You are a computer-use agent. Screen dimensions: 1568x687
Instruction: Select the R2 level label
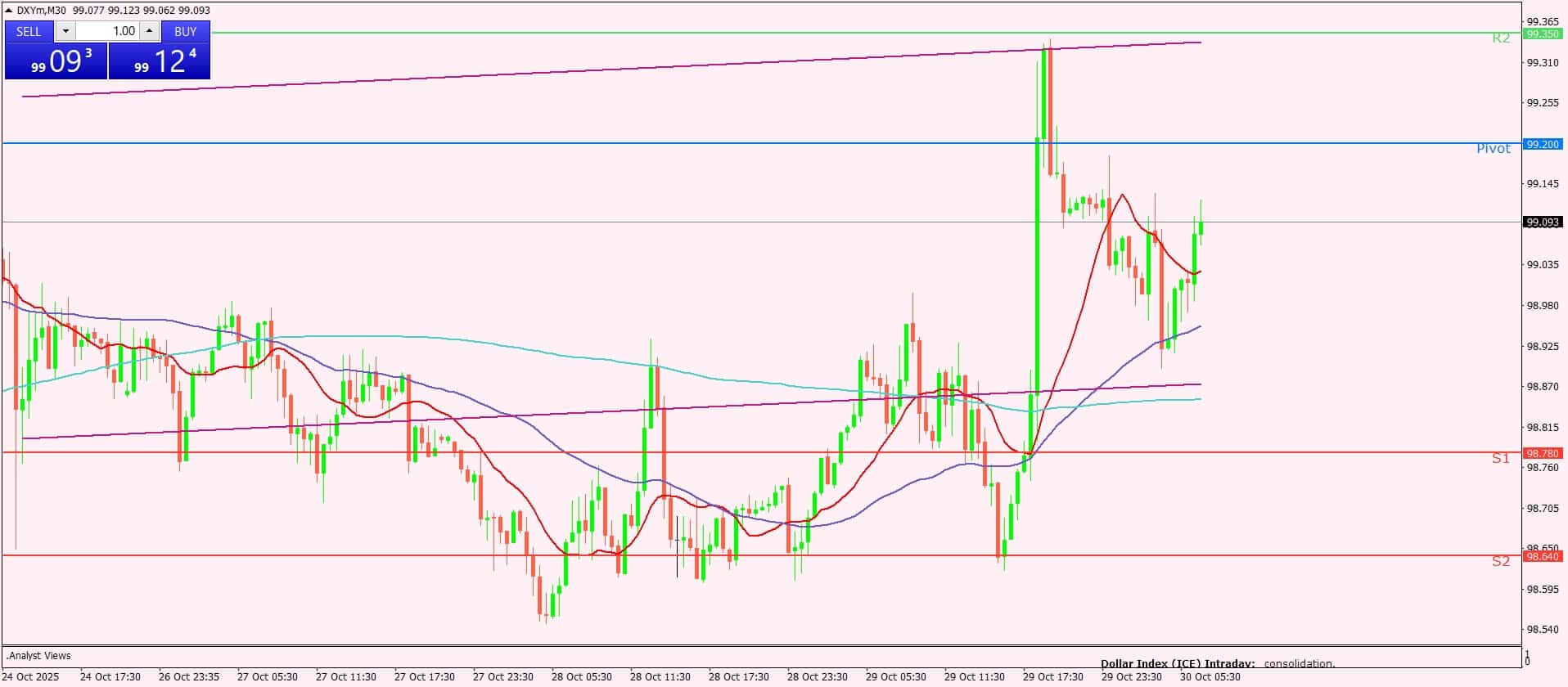1501,38
